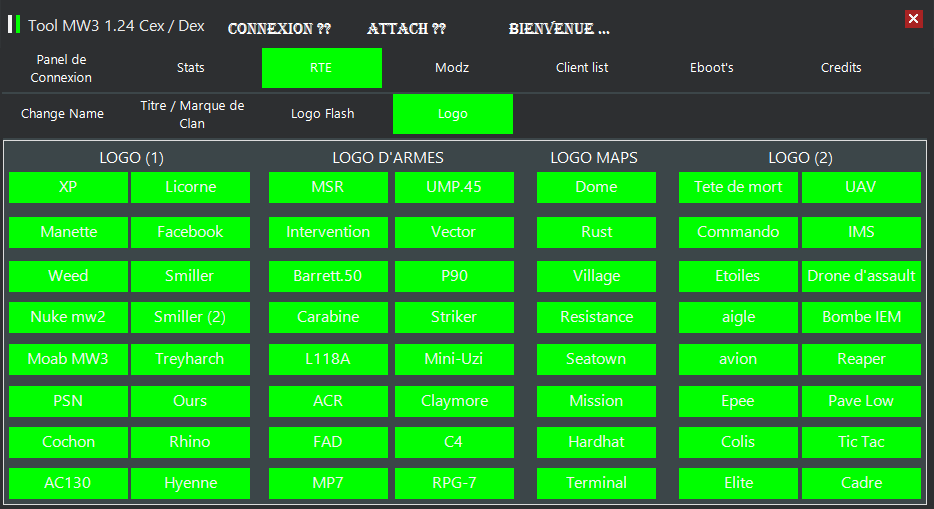Viewport: 934px width, 509px height.
Task: Pick the Drone d'assaut logo
Action: point(861,276)
